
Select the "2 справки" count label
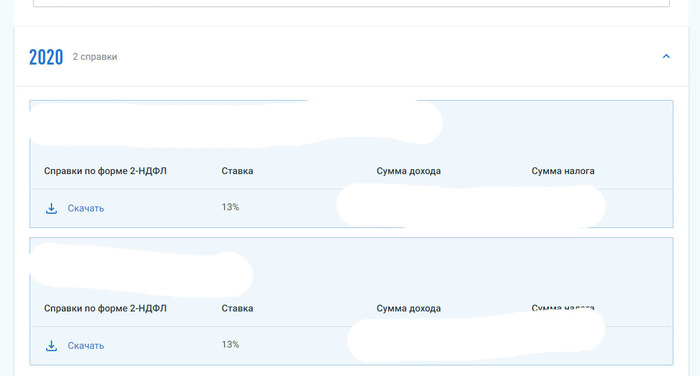pos(95,57)
